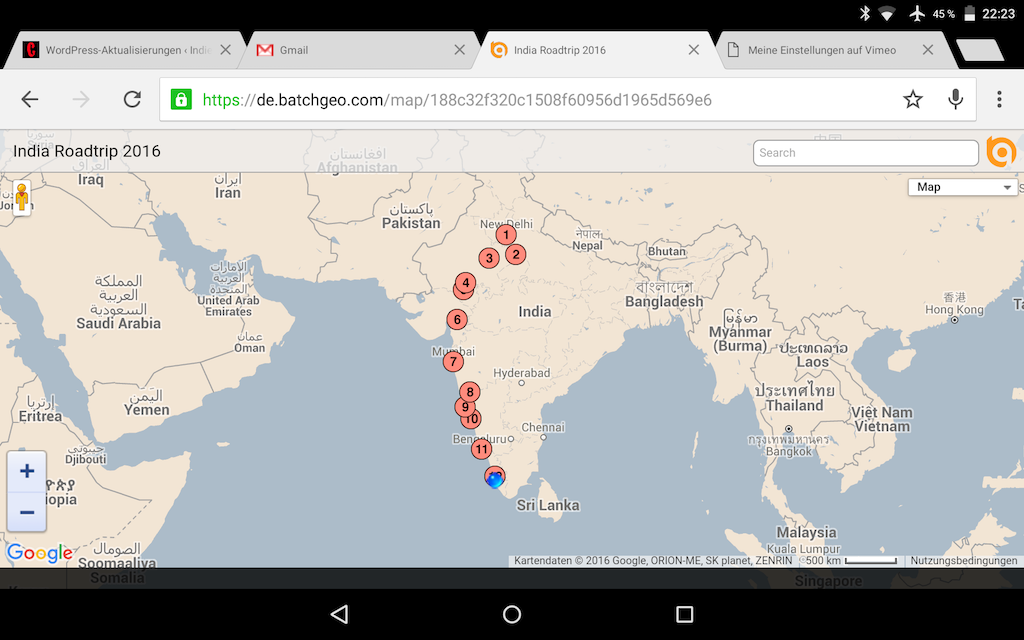Close the Meine Einstellungen auf Vimeo tab
The height and width of the screenshot is (640, 1024).
pos(928,50)
